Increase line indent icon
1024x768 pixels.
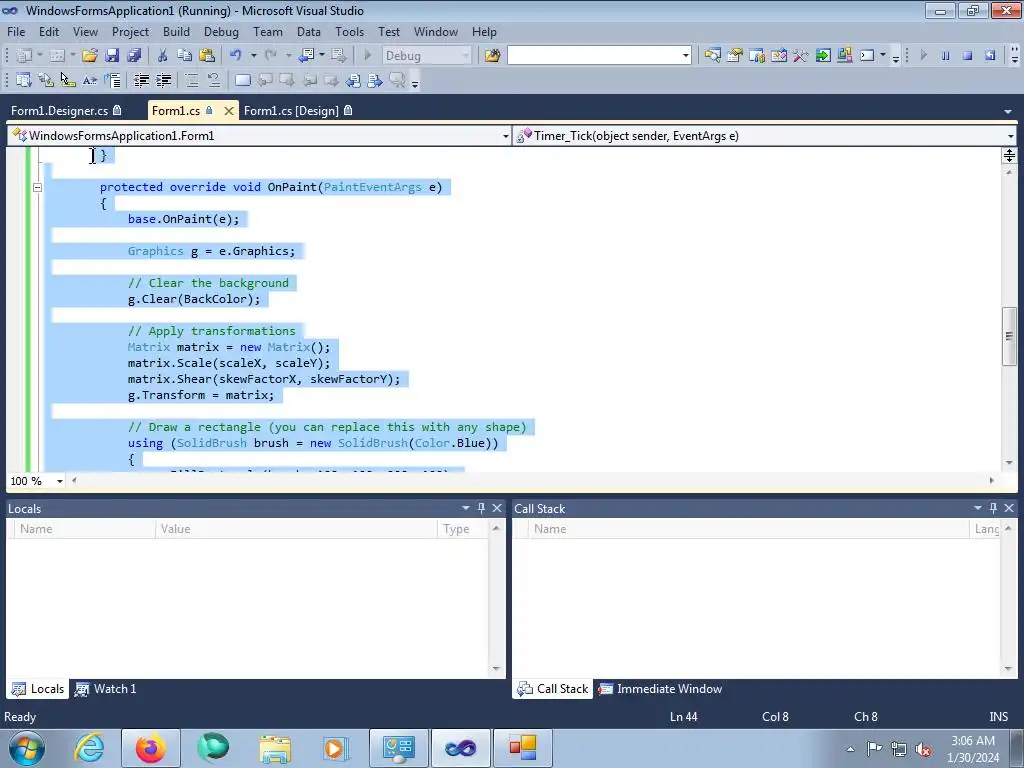pos(163,80)
